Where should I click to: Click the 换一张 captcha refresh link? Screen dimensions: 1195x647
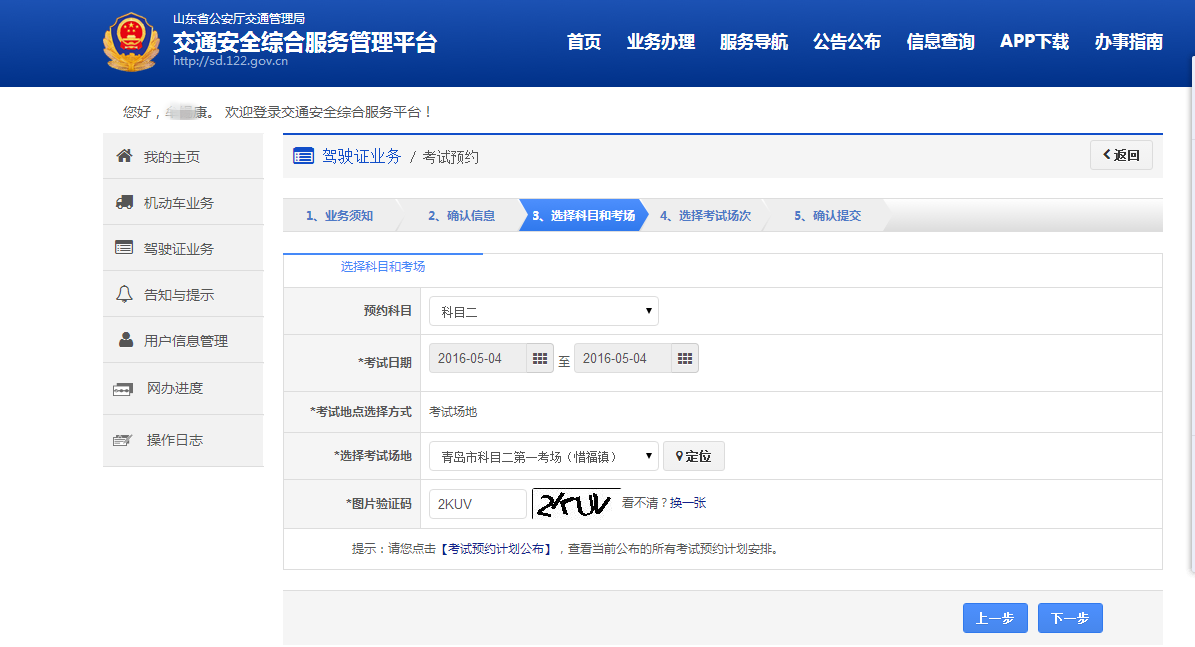point(688,503)
